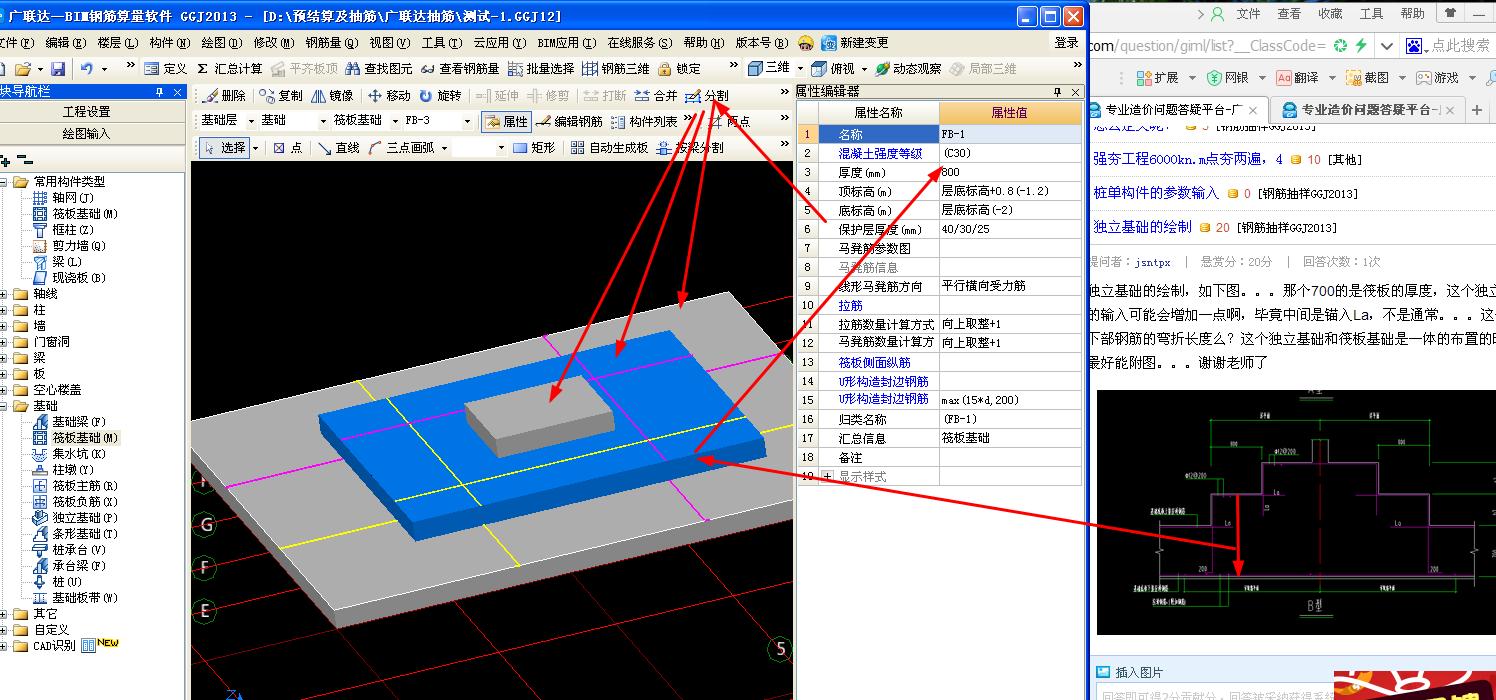
Task: Open the 楼层 menu
Action: (116, 43)
